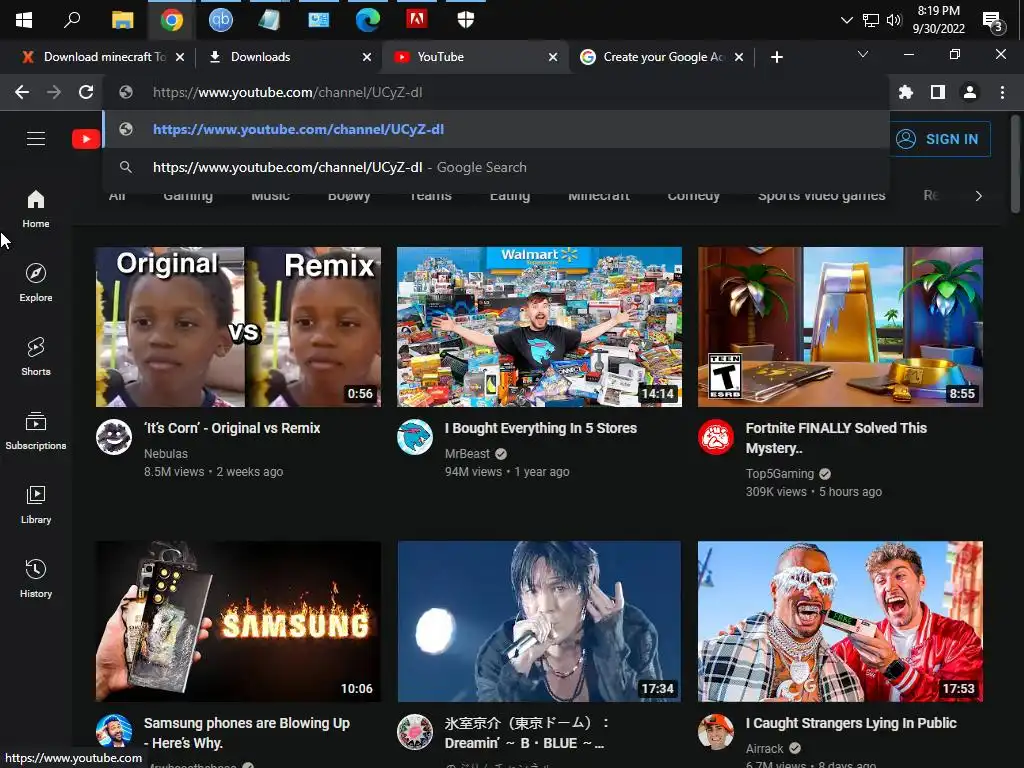The image size is (1024, 768).
Task: Open Adobe app from the taskbar
Action: [417, 19]
